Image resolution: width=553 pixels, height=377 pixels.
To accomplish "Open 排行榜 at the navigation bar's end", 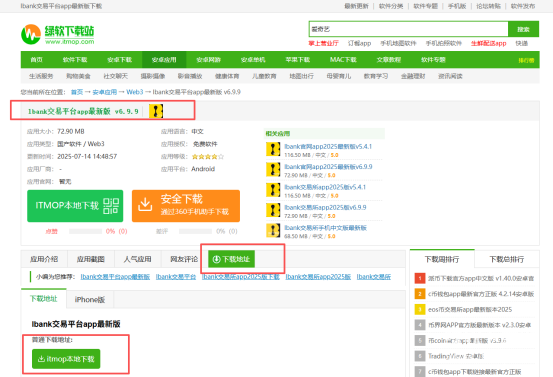I will pyautogui.click(x=526, y=60).
